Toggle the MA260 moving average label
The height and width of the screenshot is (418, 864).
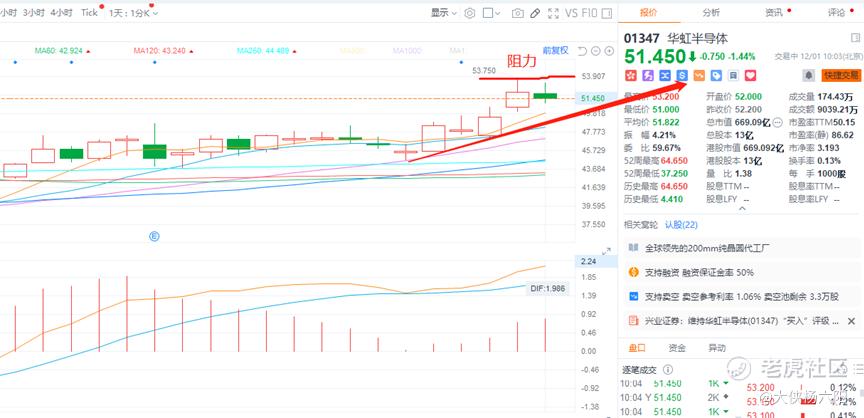pos(263,51)
